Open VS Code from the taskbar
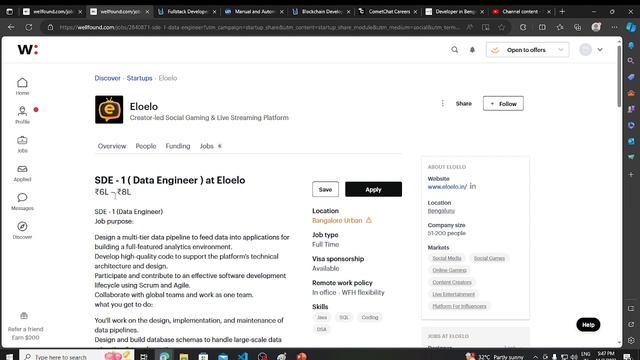 [243, 356]
